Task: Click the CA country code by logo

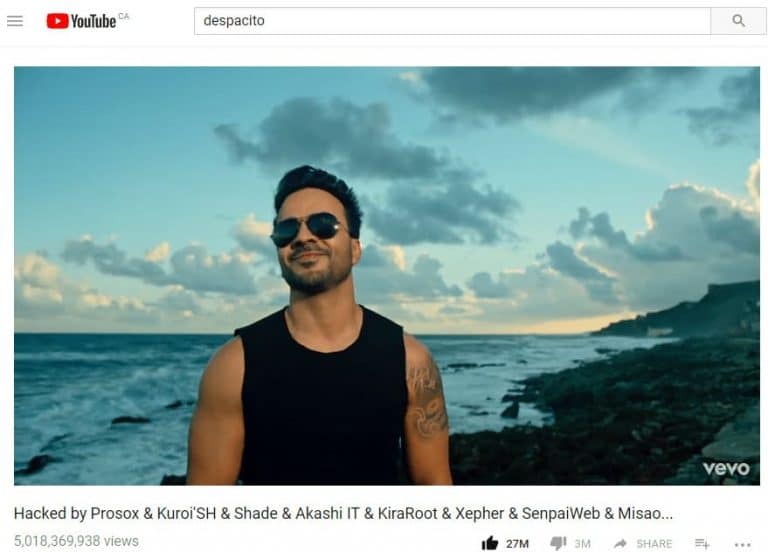Action: point(124,16)
